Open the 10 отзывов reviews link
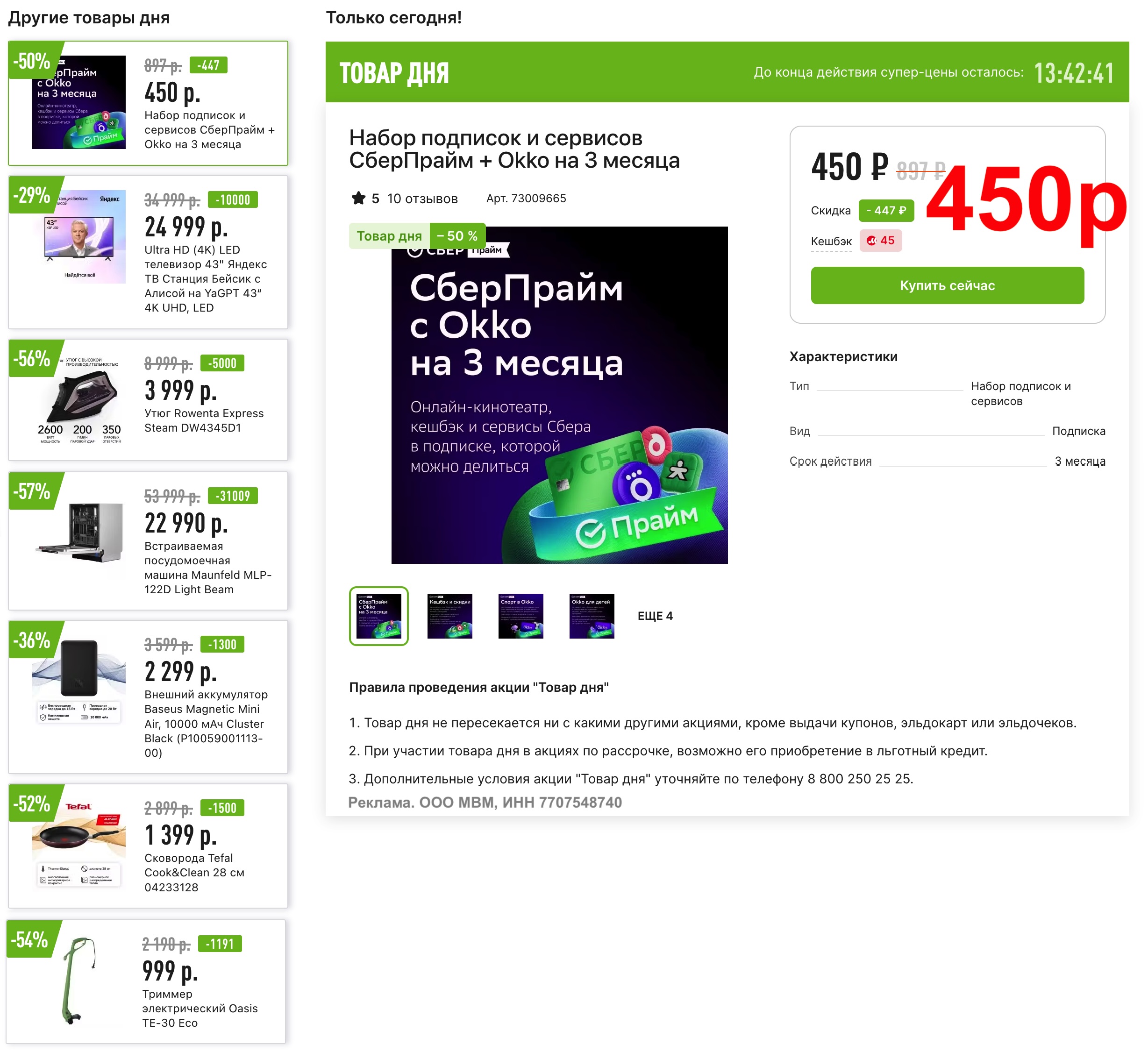Viewport: 1148px width, 1052px height. (x=422, y=199)
